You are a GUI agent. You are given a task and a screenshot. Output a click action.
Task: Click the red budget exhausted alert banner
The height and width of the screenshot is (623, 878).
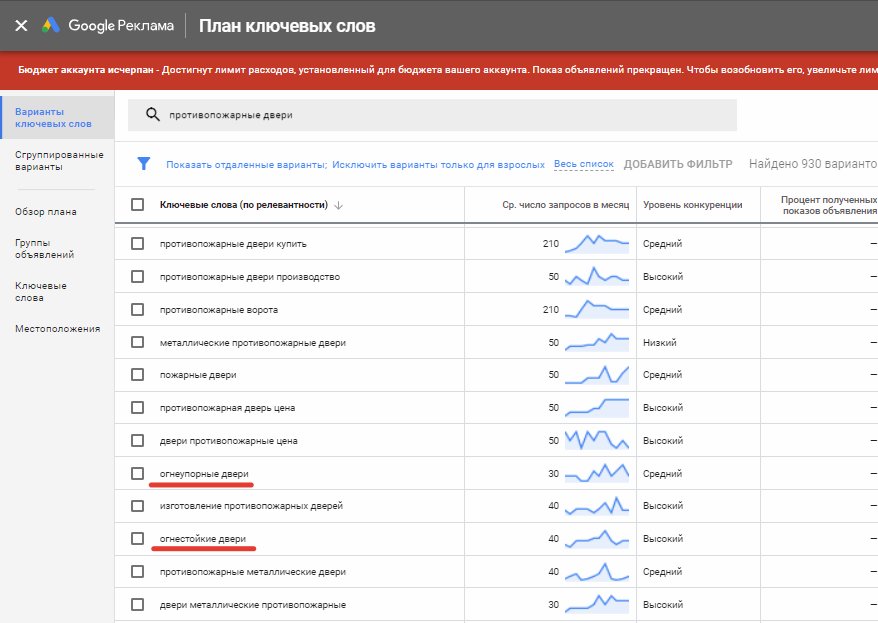(x=439, y=70)
